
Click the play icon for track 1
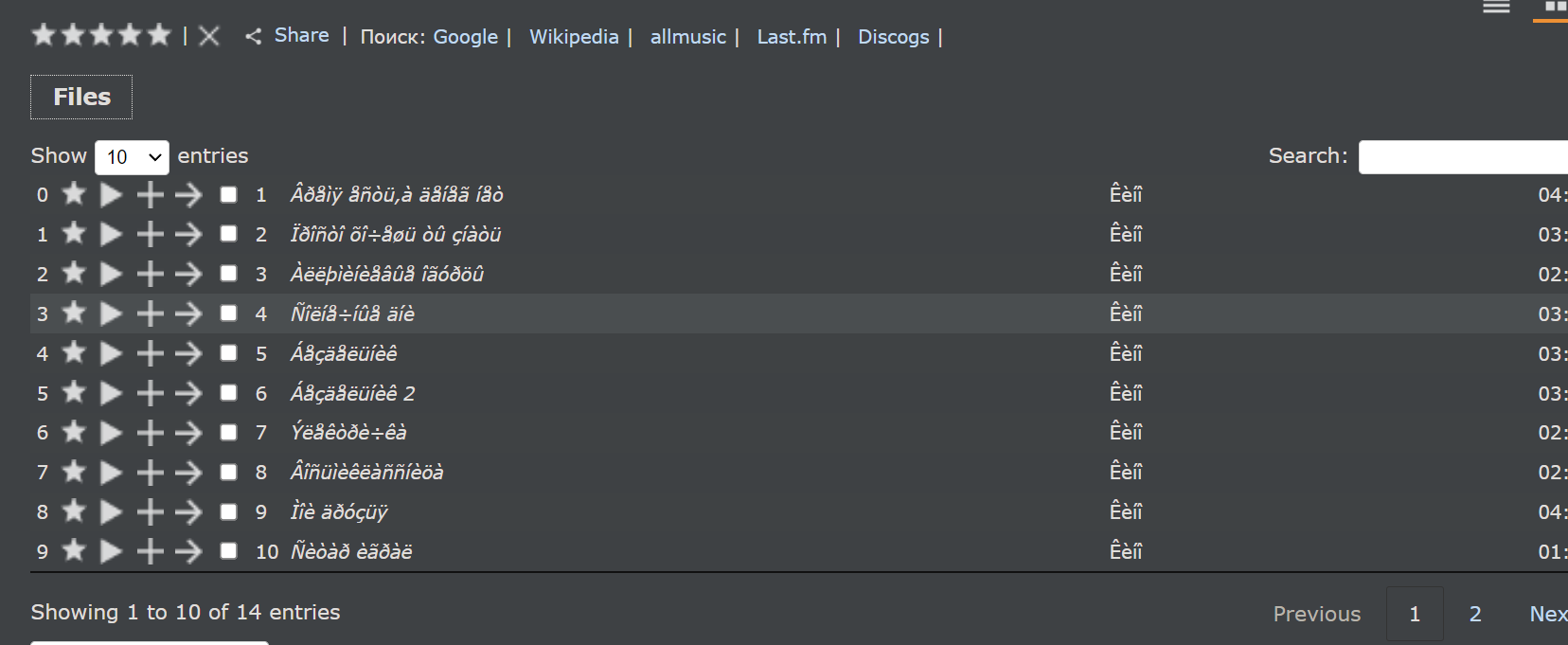[x=110, y=194]
